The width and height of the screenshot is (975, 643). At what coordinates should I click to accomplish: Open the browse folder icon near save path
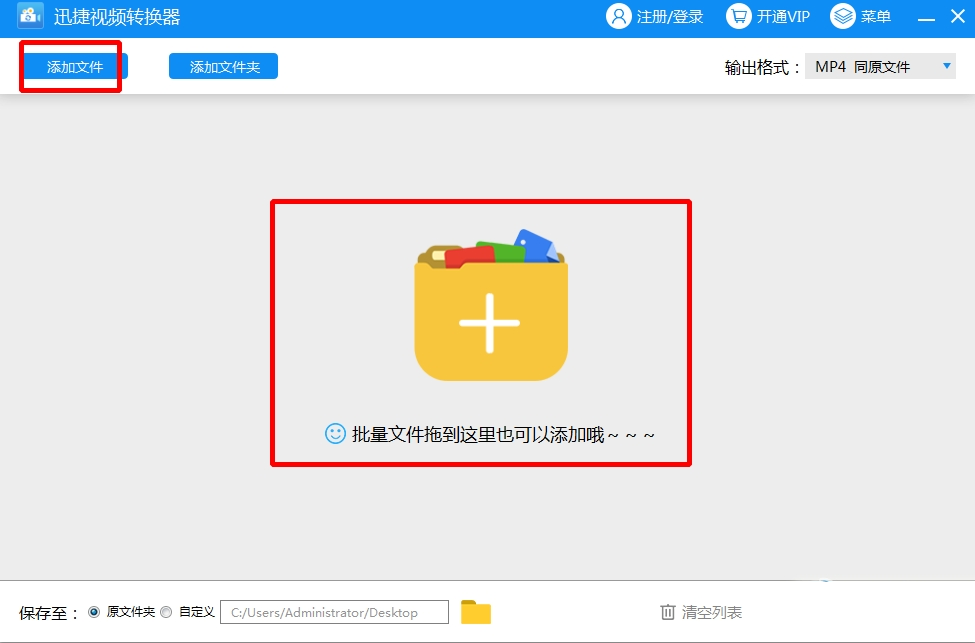click(x=477, y=611)
